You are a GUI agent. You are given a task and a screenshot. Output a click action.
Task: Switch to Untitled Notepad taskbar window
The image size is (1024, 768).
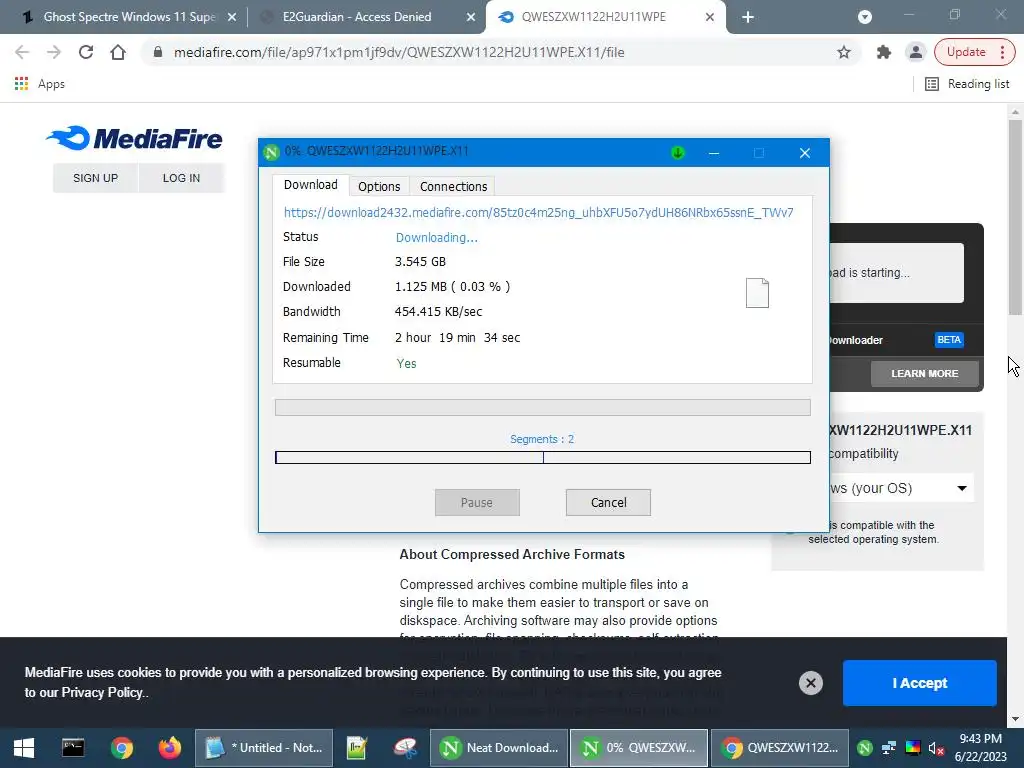tap(264, 748)
